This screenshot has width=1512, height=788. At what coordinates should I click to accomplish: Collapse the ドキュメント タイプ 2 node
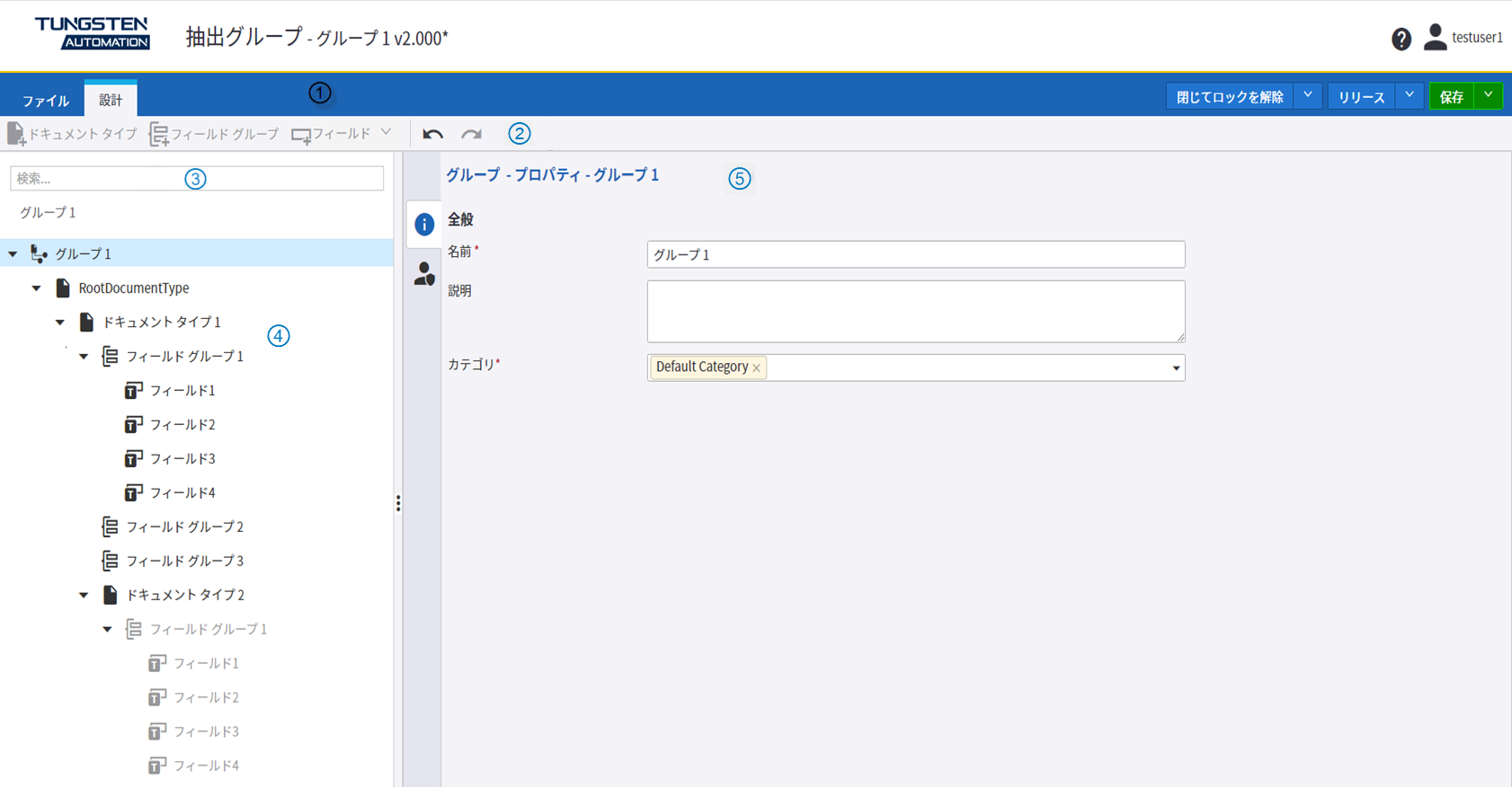pos(84,595)
